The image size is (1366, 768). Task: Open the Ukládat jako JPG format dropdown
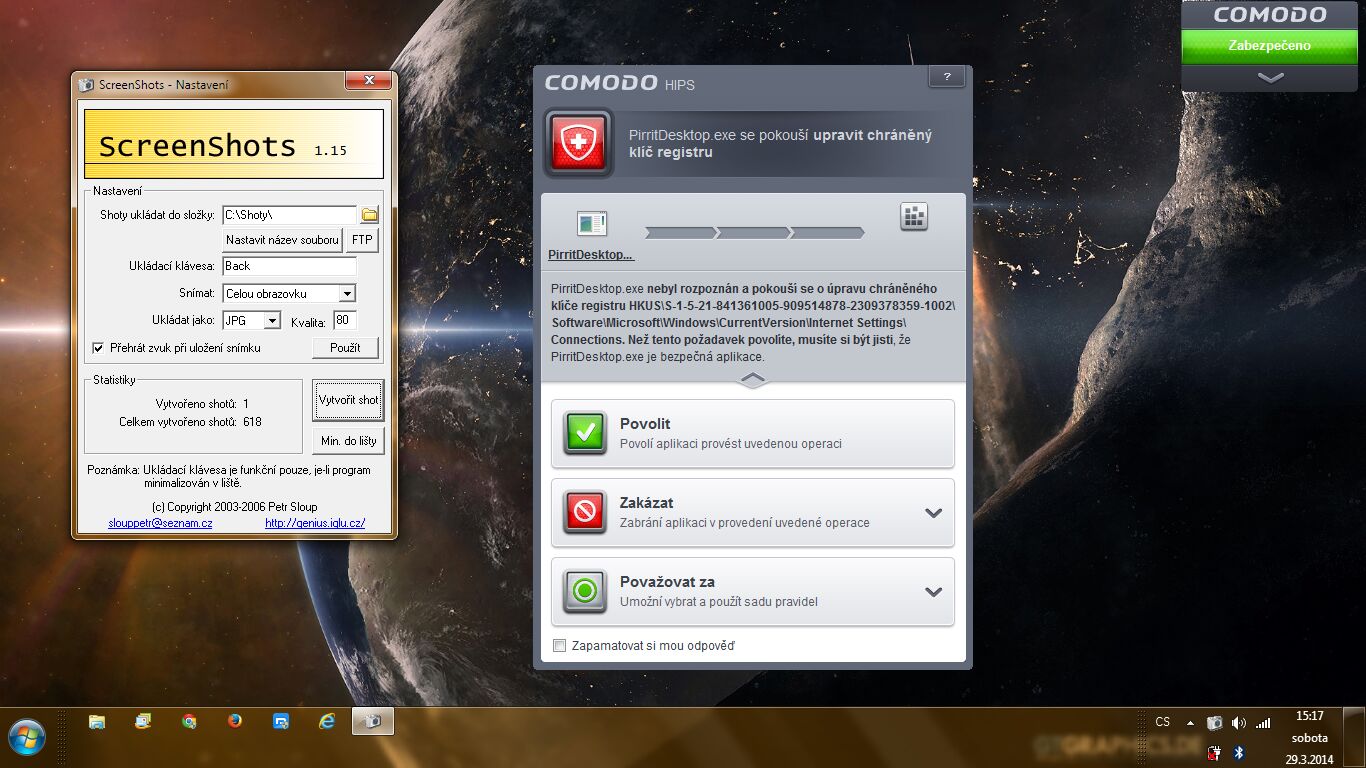(272, 321)
